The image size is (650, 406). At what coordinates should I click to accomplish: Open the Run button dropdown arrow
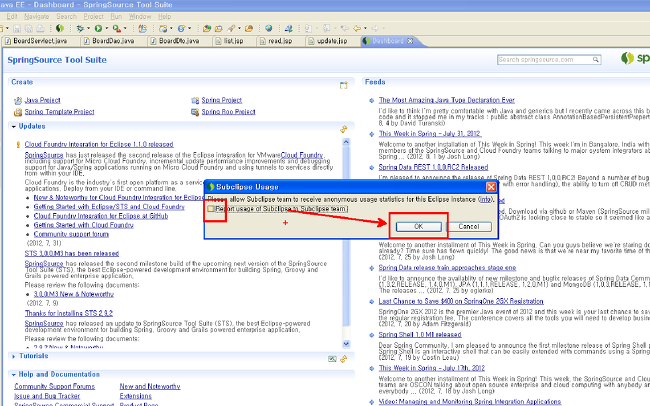tap(107, 29)
